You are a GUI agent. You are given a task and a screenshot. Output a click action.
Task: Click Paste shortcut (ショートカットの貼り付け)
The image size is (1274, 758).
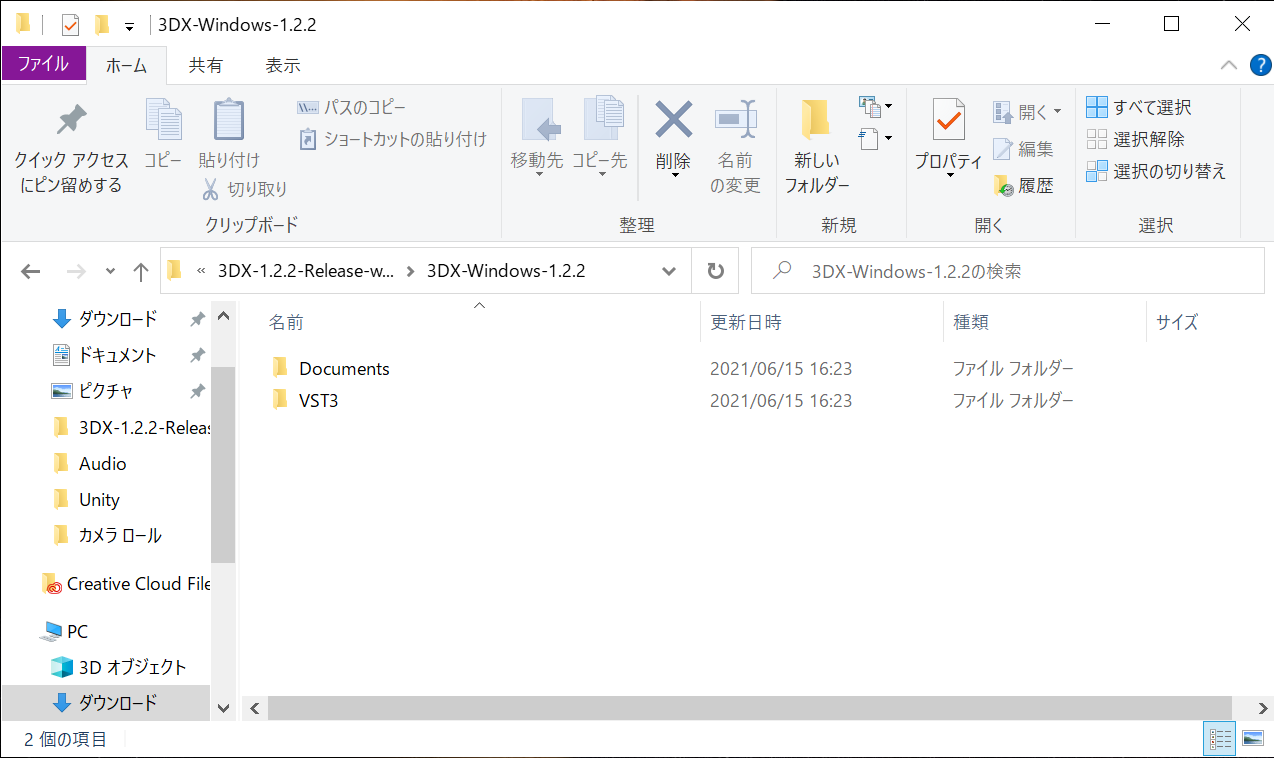[x=392, y=139]
